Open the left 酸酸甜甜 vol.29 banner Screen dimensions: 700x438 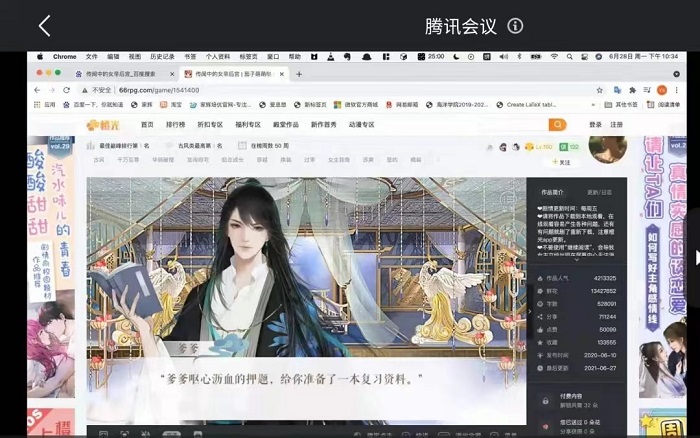tap(51, 267)
